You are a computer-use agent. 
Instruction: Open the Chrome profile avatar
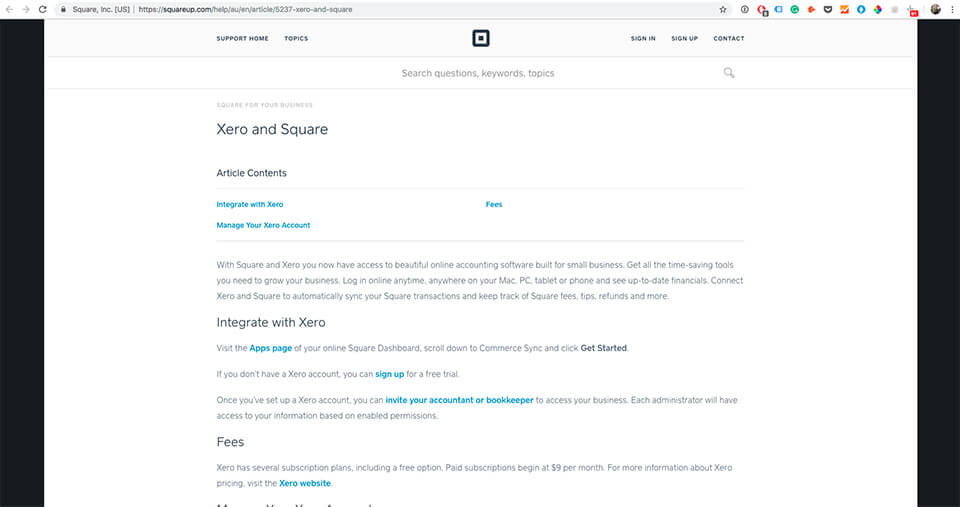(936, 9)
